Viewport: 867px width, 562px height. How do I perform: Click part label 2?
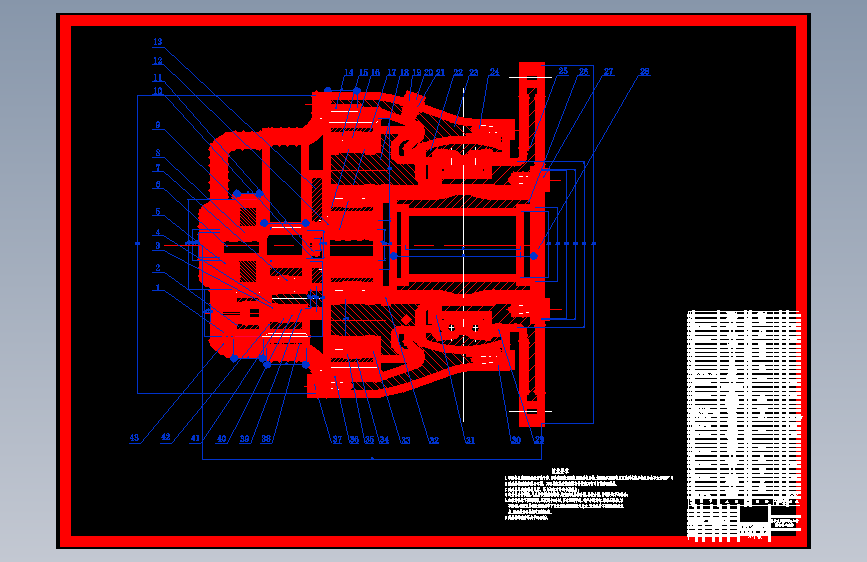pos(158,268)
